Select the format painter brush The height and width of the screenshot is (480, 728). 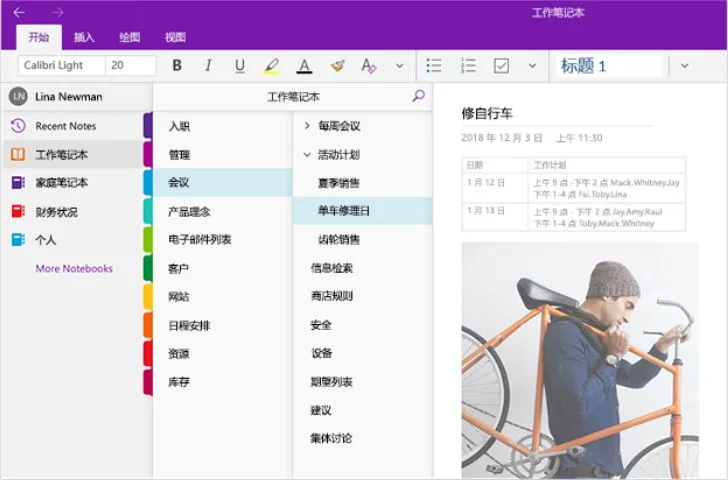pyautogui.click(x=338, y=66)
